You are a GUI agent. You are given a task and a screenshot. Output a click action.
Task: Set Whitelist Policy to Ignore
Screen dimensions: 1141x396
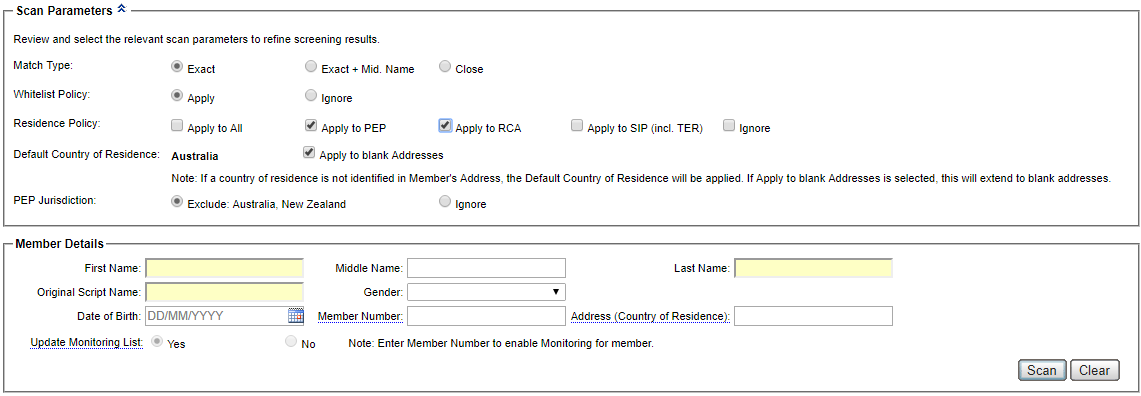[x=311, y=95]
